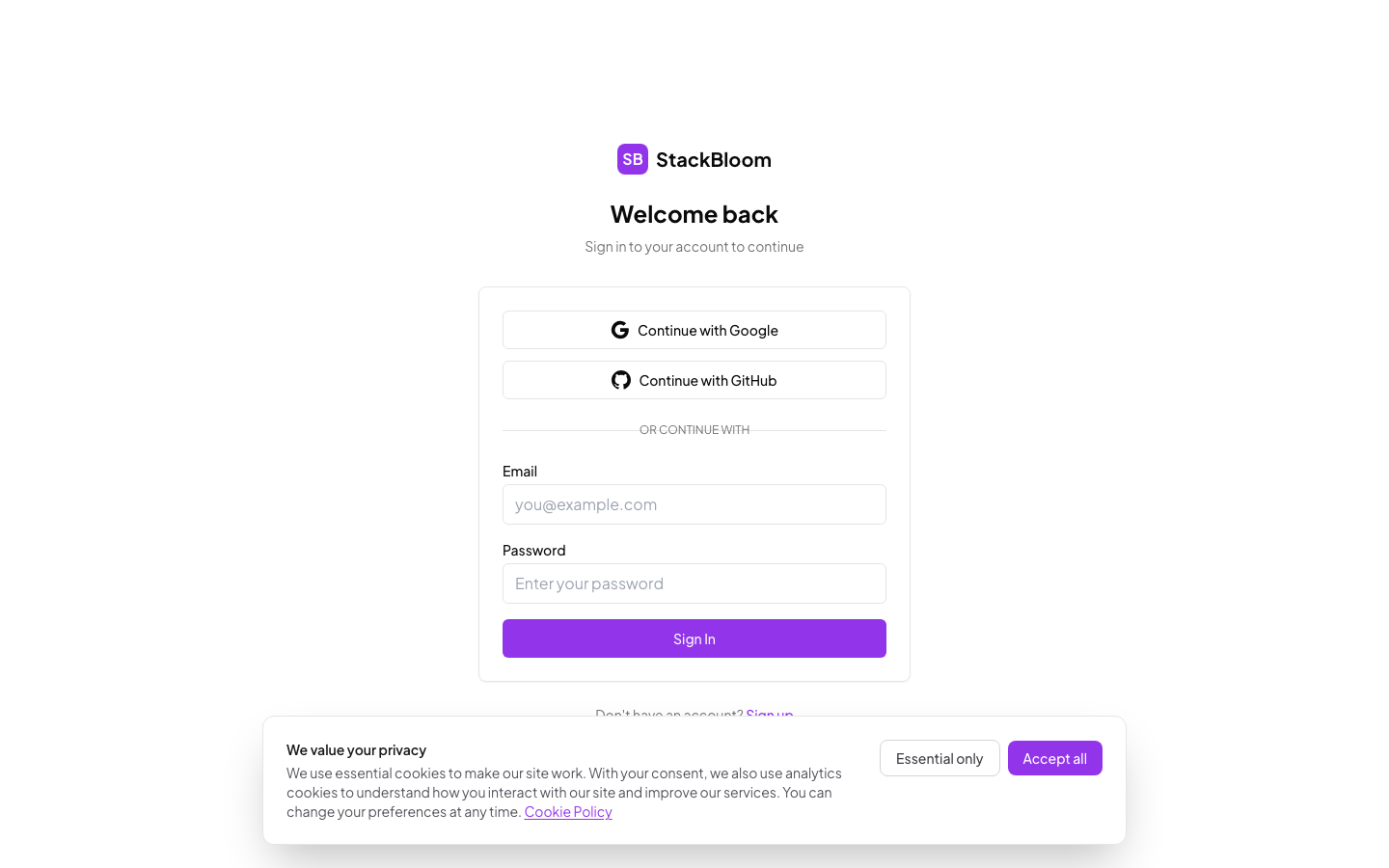Select Continue with GitHub
The image size is (1389, 868).
point(694,380)
